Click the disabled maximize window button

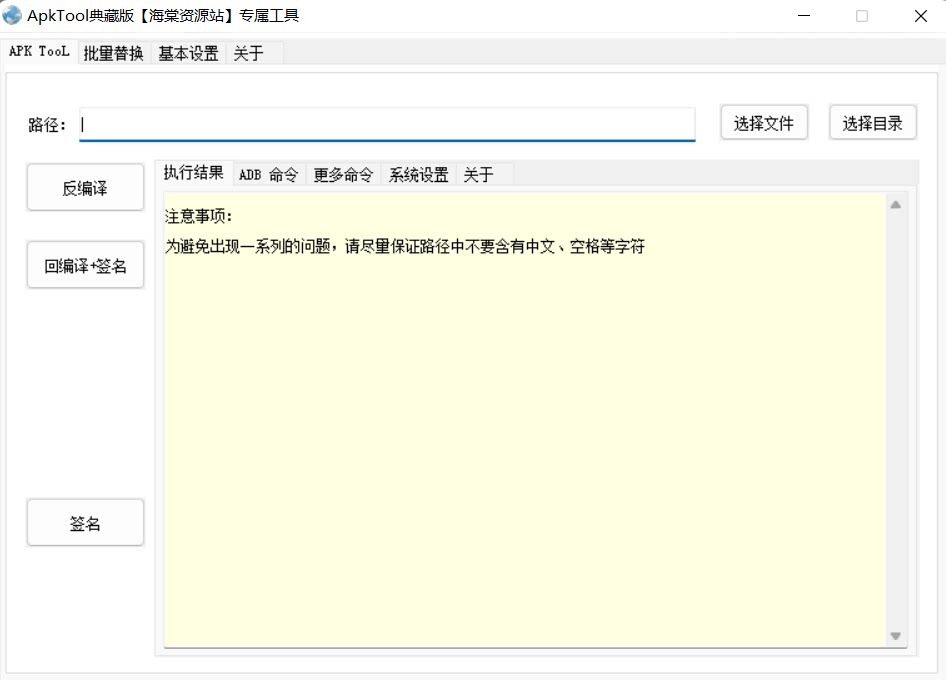click(862, 16)
